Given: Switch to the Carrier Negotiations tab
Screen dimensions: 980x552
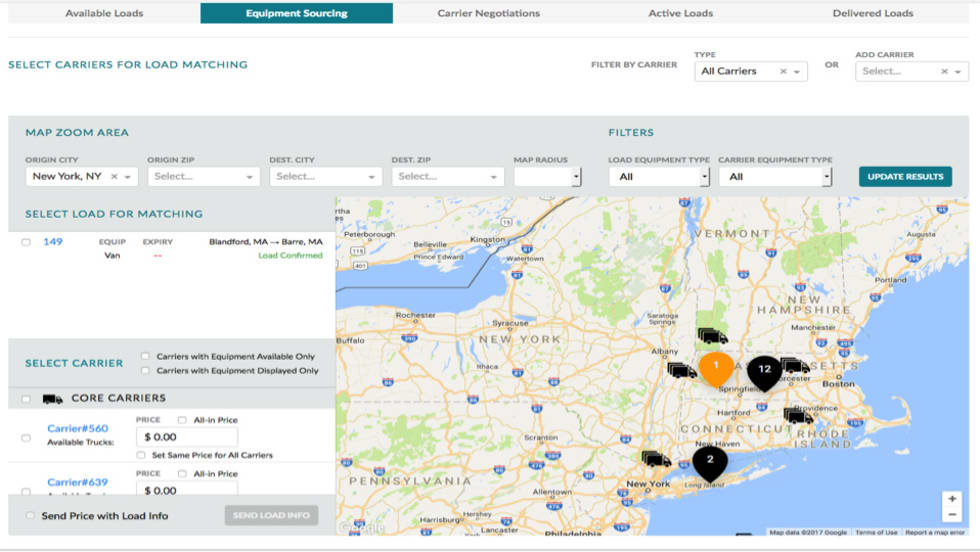Looking at the screenshot, I should [488, 13].
